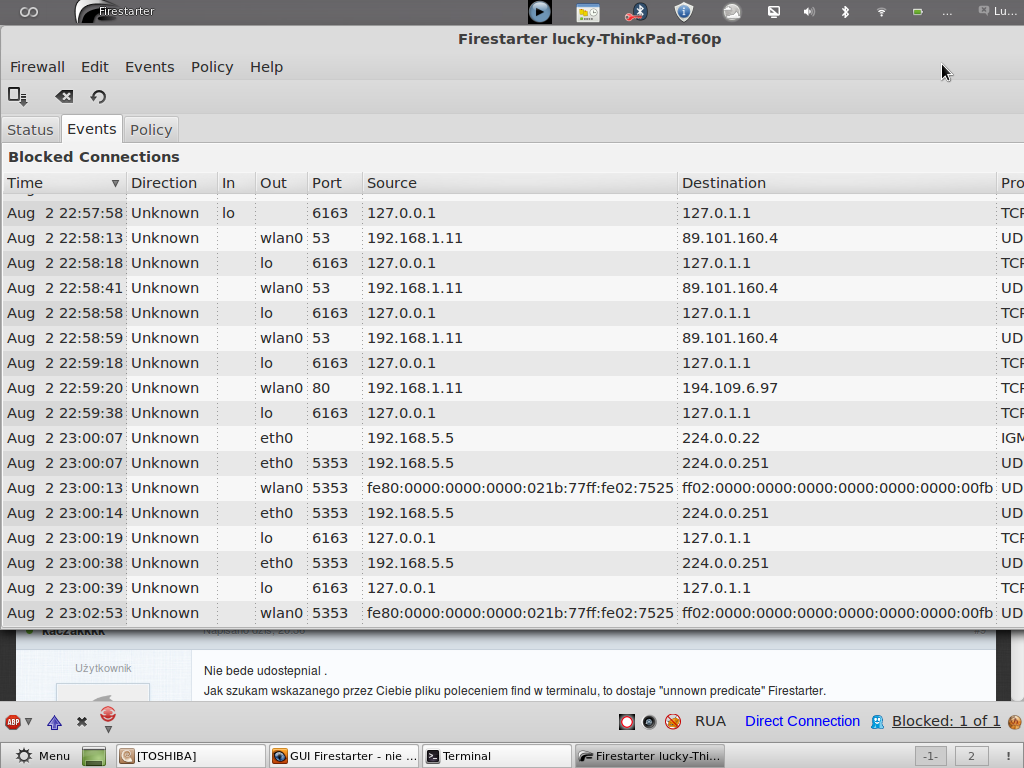Click the RUA label in browser status bar
The image size is (1024, 768).
tap(711, 721)
